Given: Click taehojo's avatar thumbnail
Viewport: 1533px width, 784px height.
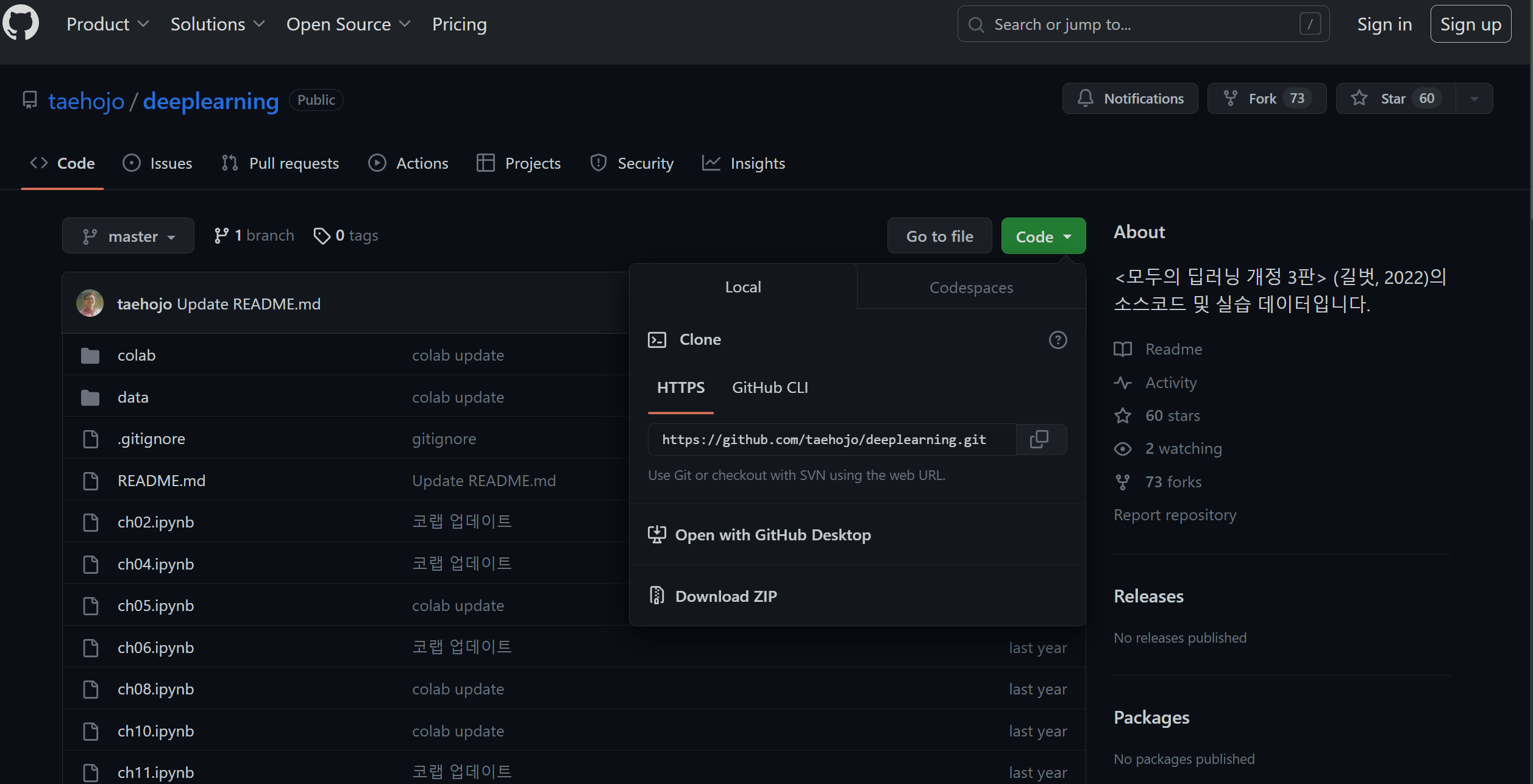Looking at the screenshot, I should 90,303.
